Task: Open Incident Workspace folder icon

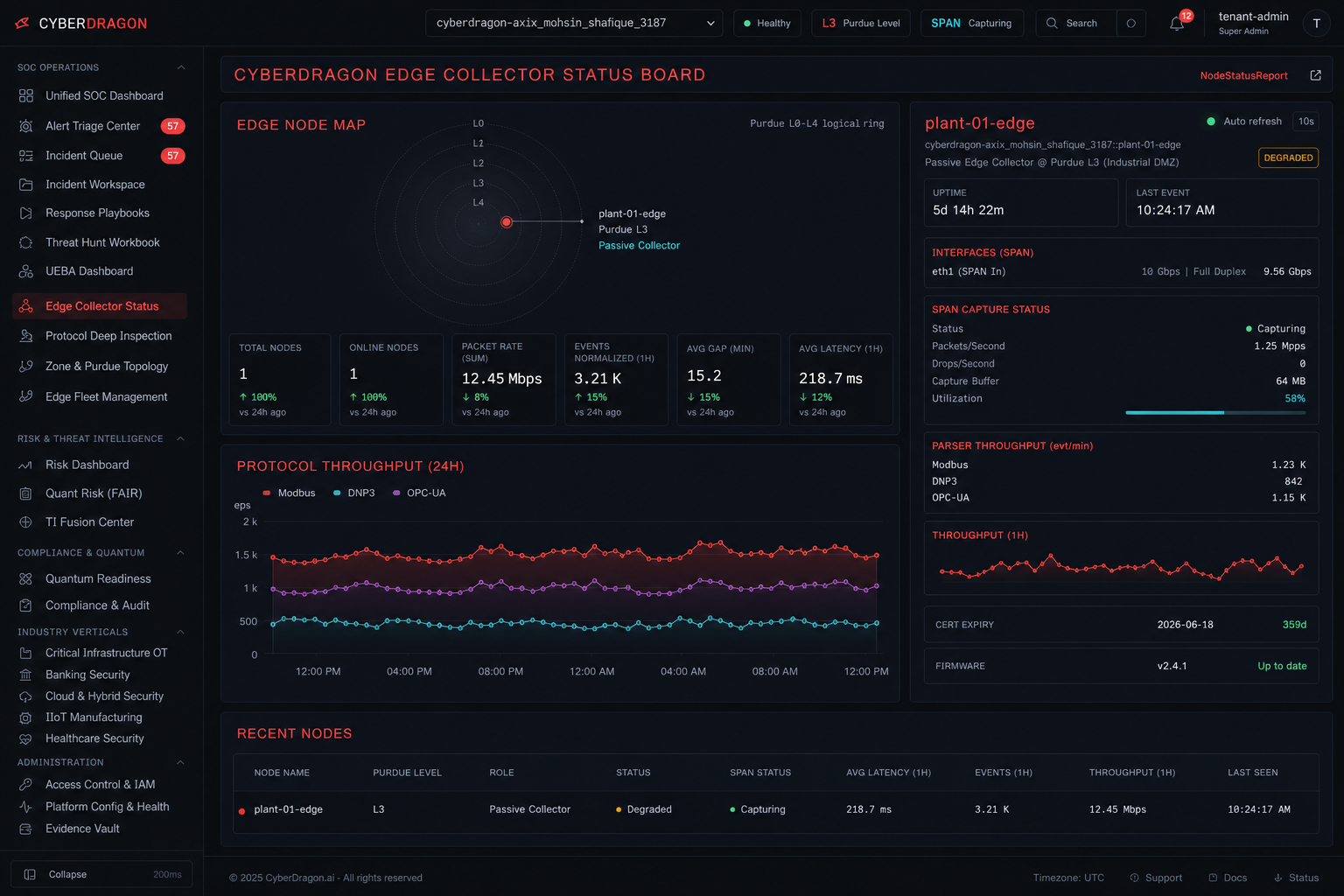Action: coord(26,185)
